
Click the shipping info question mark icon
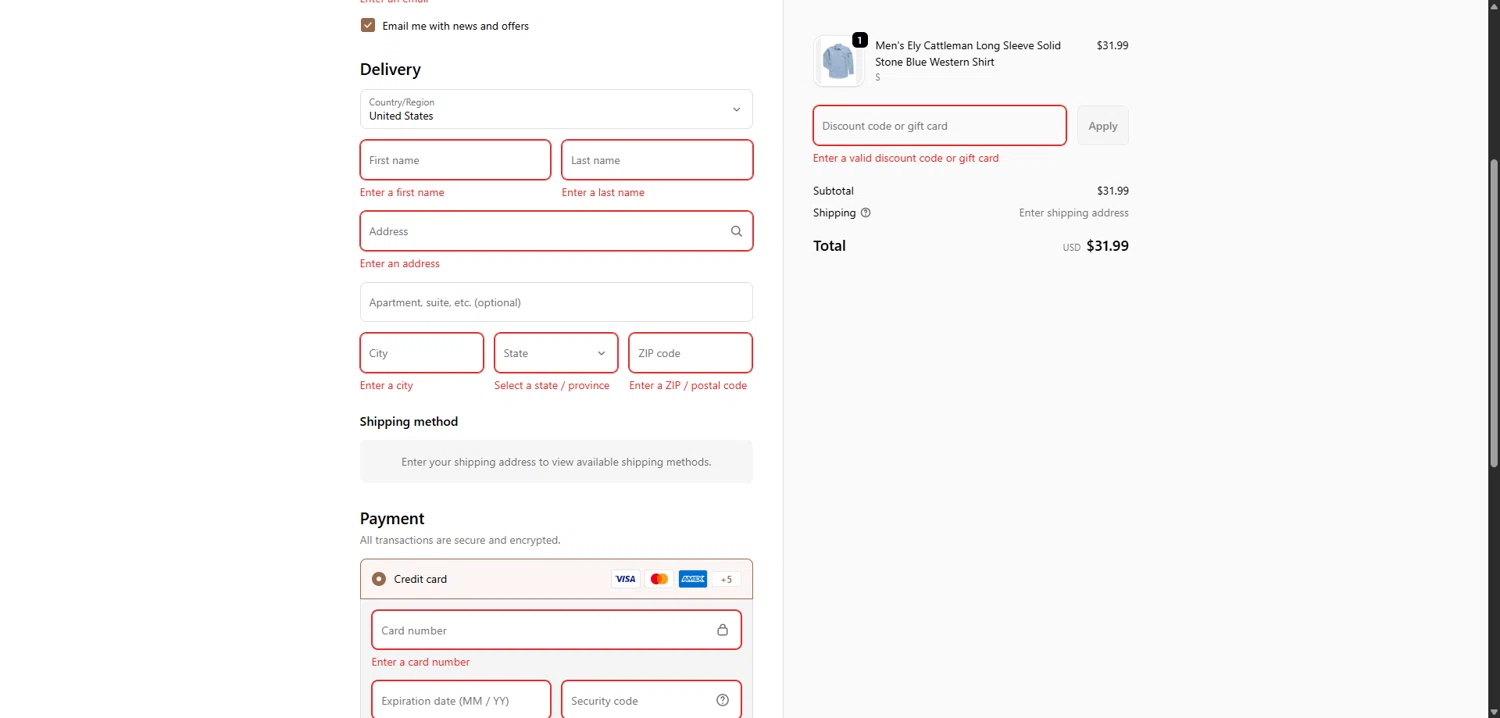coord(866,213)
